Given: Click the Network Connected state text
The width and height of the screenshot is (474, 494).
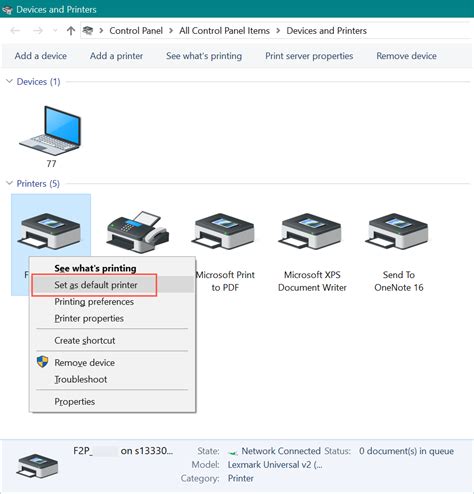Looking at the screenshot, I should pyautogui.click(x=281, y=451).
